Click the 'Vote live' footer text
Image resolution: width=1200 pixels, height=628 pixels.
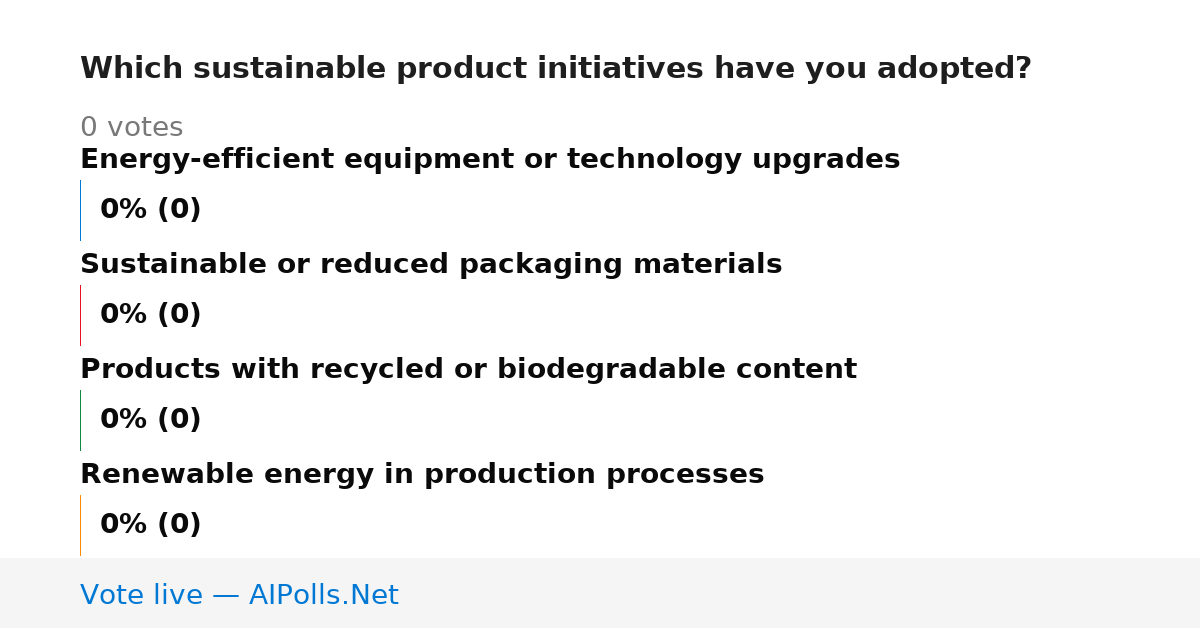coord(141,596)
